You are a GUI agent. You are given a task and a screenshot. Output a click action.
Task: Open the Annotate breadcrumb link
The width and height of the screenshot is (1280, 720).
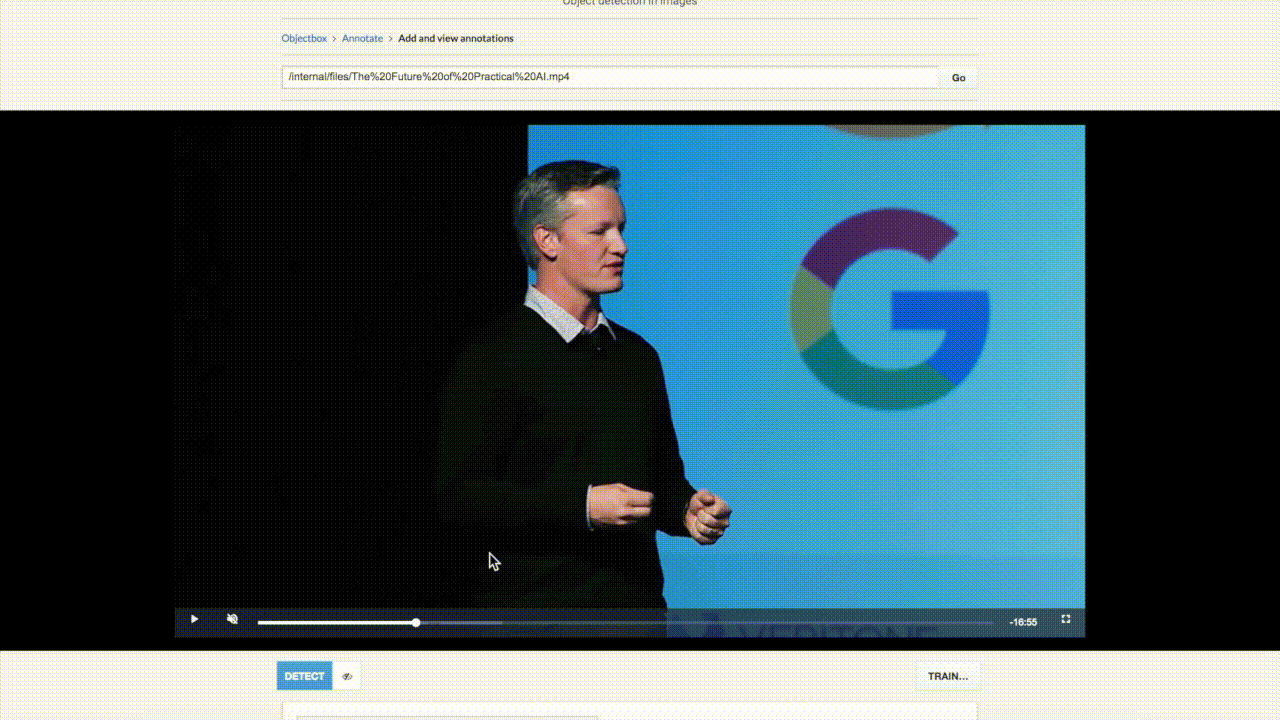pyautogui.click(x=362, y=38)
